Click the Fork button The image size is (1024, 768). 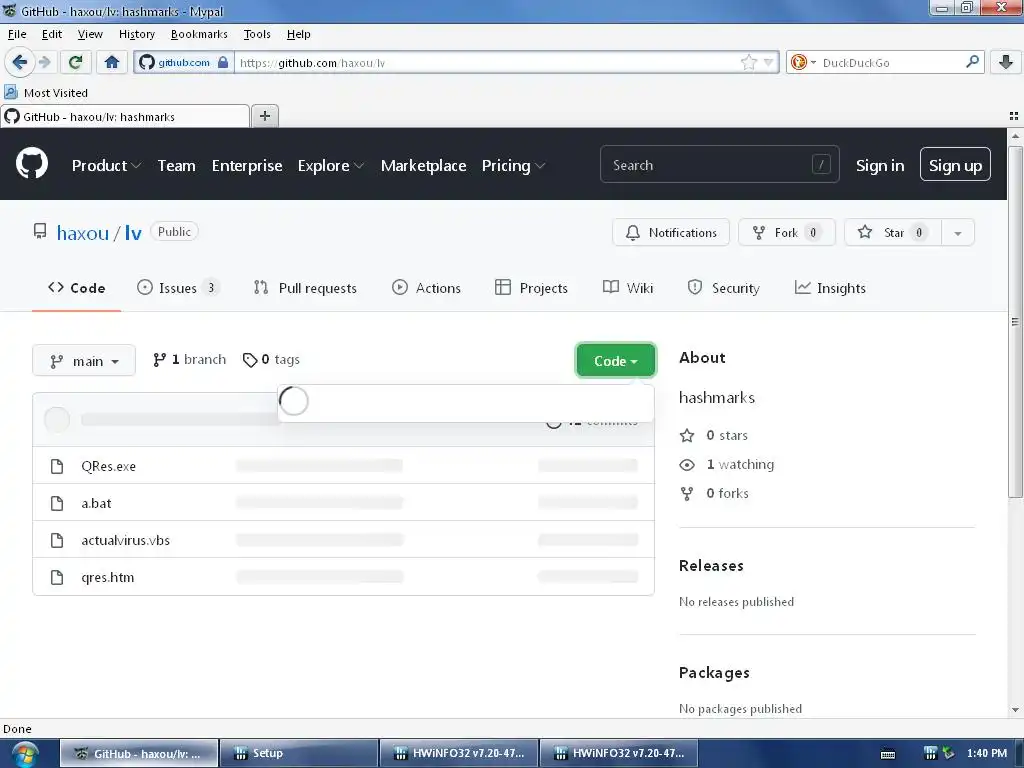tap(786, 232)
